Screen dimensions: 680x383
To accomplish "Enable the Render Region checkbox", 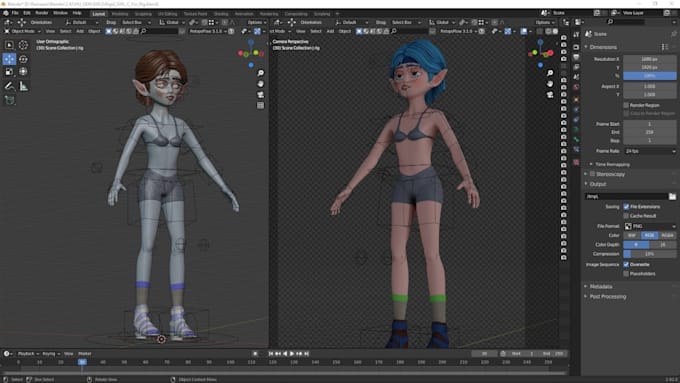I will [x=626, y=105].
